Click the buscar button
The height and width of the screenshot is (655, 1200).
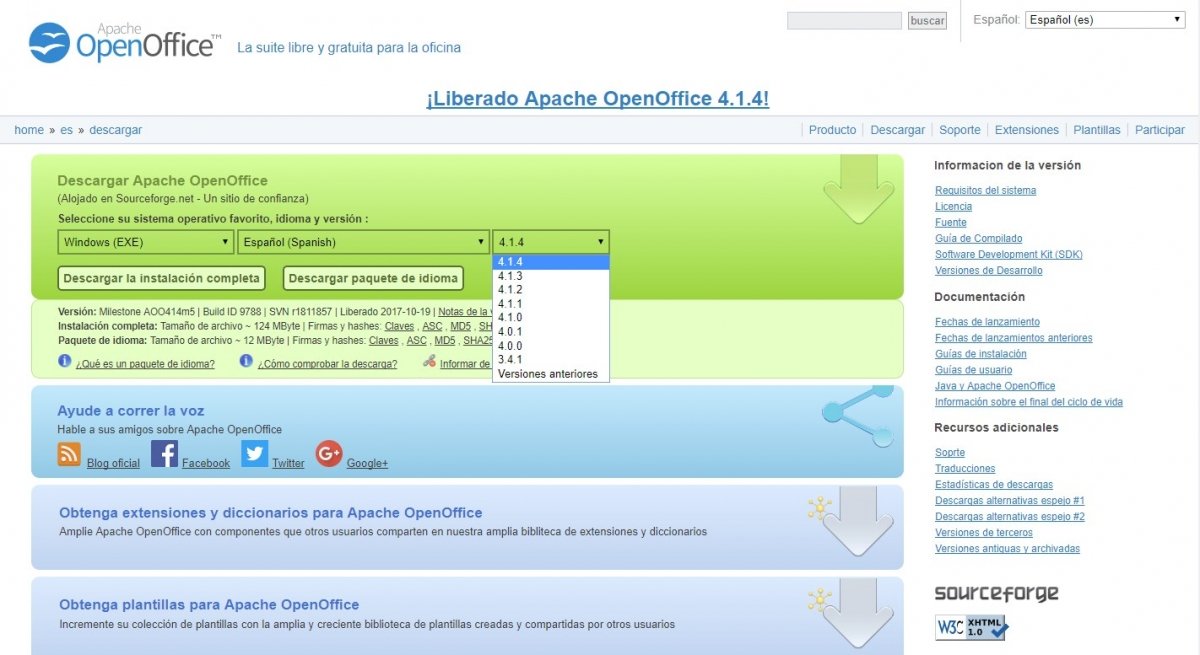[x=927, y=20]
